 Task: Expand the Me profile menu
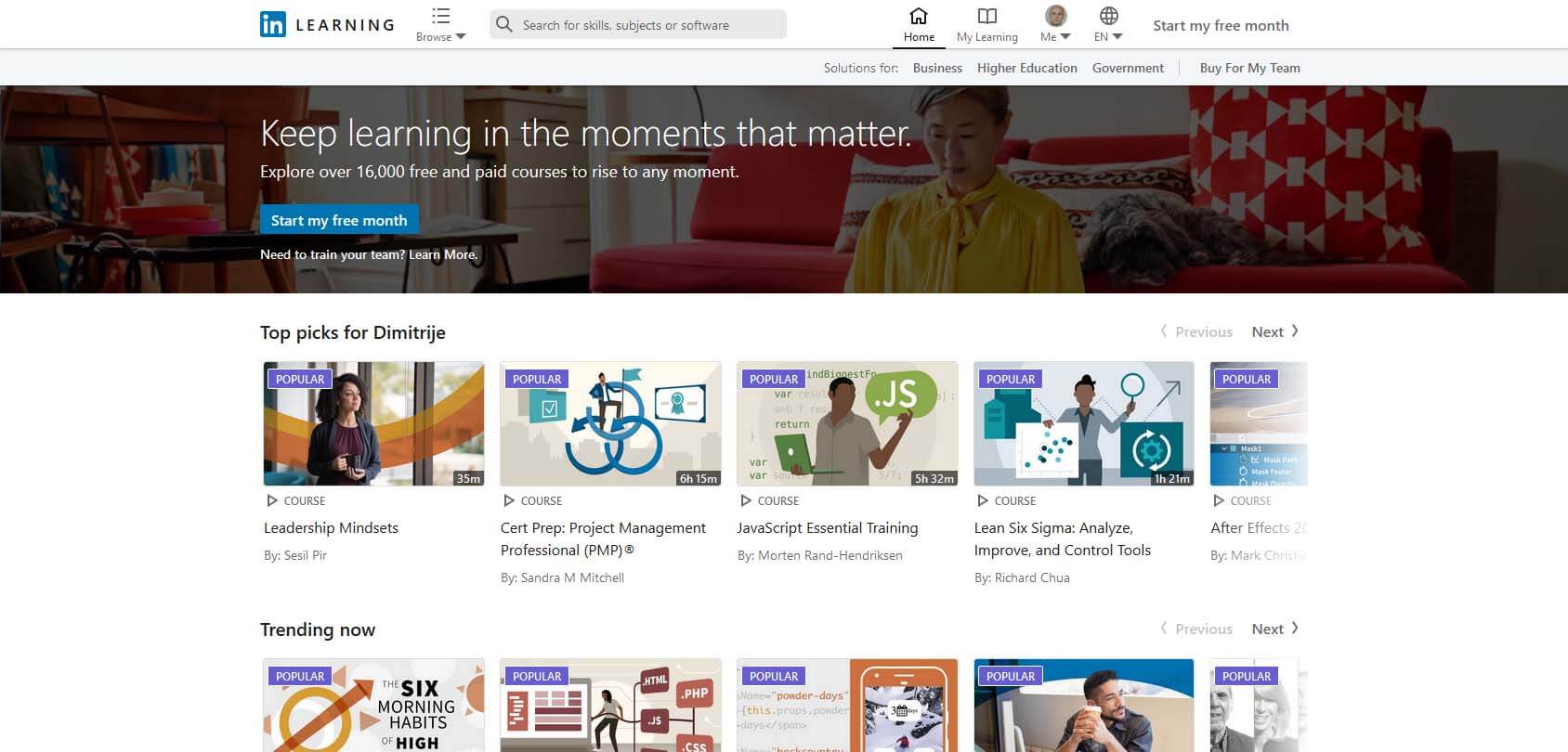tap(1055, 25)
